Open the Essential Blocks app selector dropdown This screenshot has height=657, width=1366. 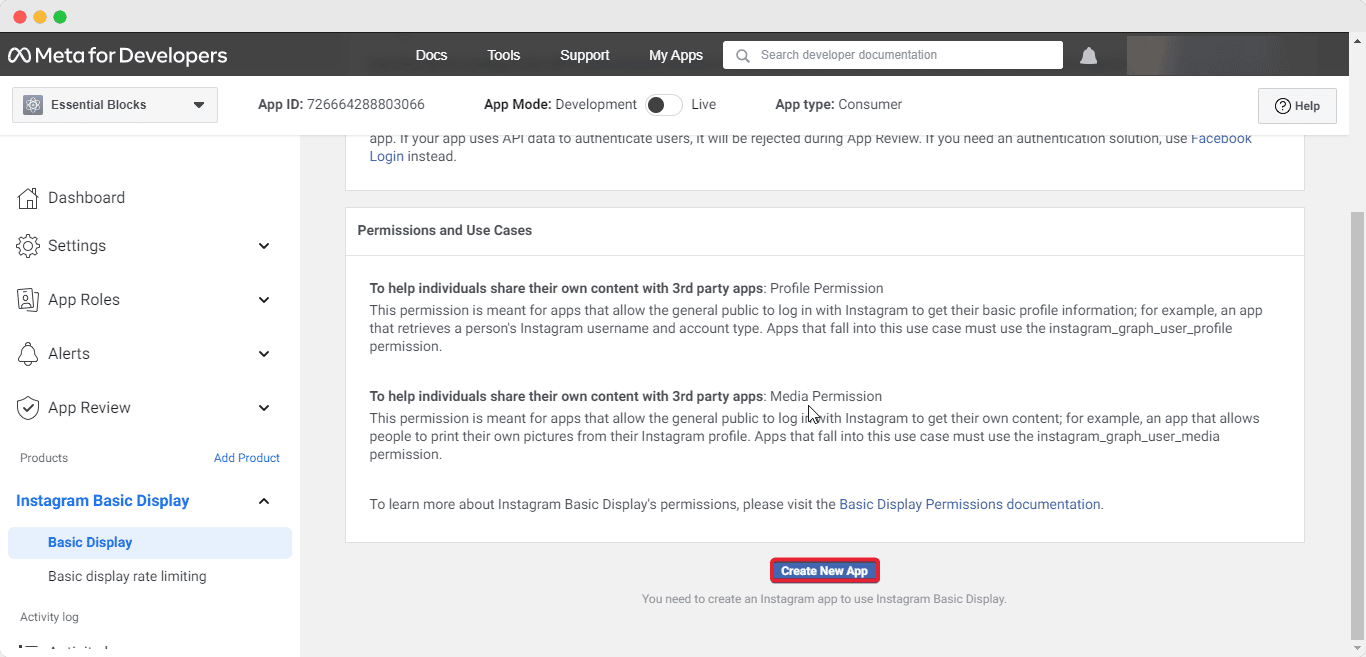pyautogui.click(x=115, y=105)
